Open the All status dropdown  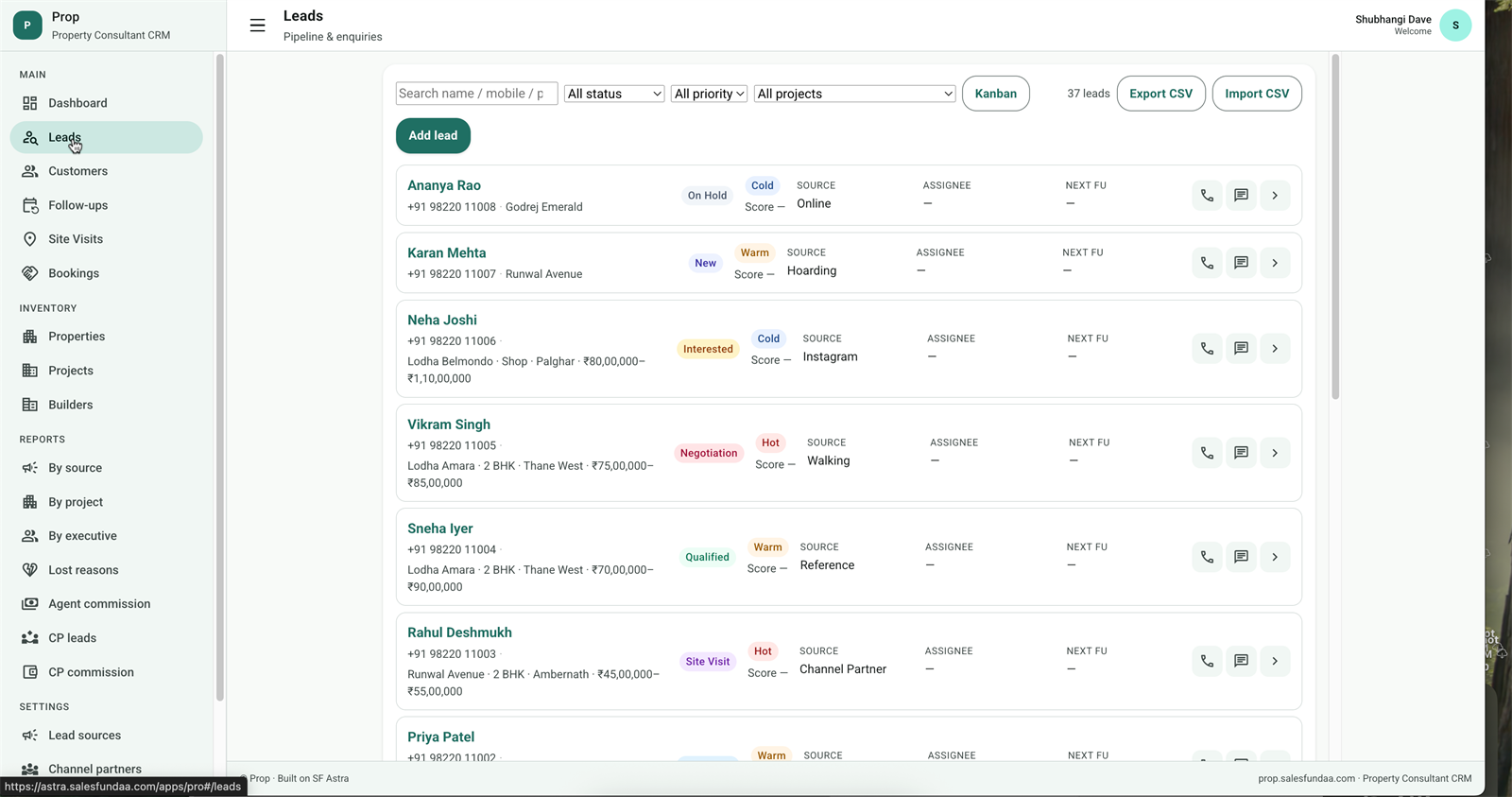[x=614, y=94]
